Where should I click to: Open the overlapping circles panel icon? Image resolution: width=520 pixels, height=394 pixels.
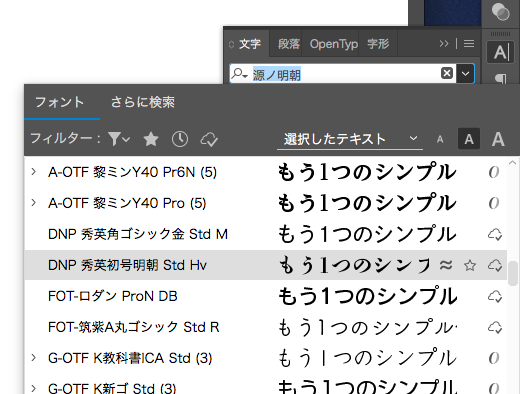click(x=500, y=12)
